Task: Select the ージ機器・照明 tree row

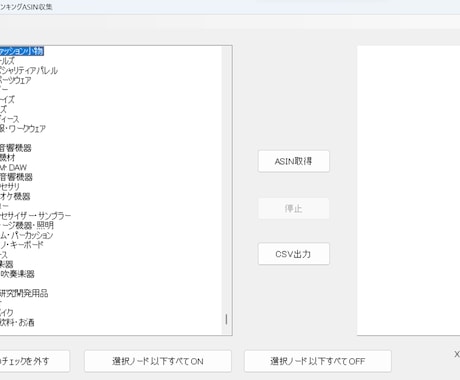Action: (27, 225)
